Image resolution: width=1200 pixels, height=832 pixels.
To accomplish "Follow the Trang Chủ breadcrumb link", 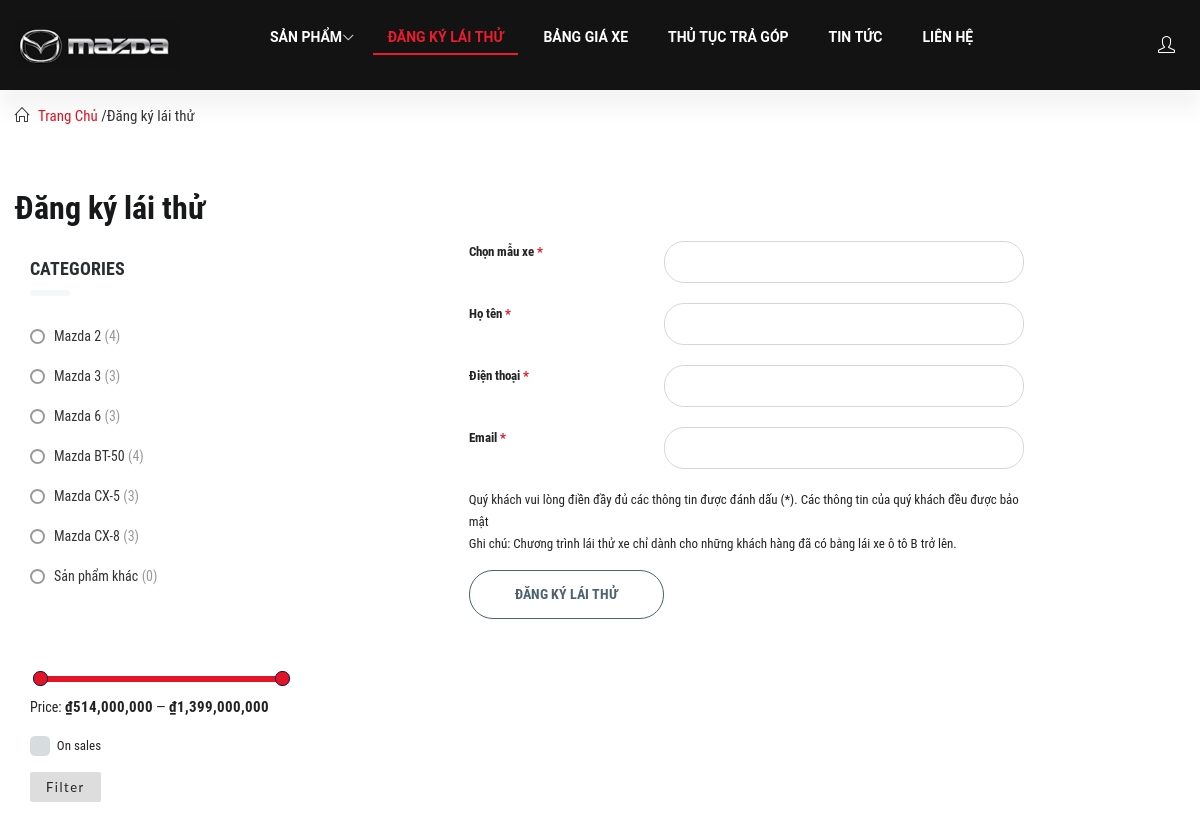I will [x=68, y=116].
